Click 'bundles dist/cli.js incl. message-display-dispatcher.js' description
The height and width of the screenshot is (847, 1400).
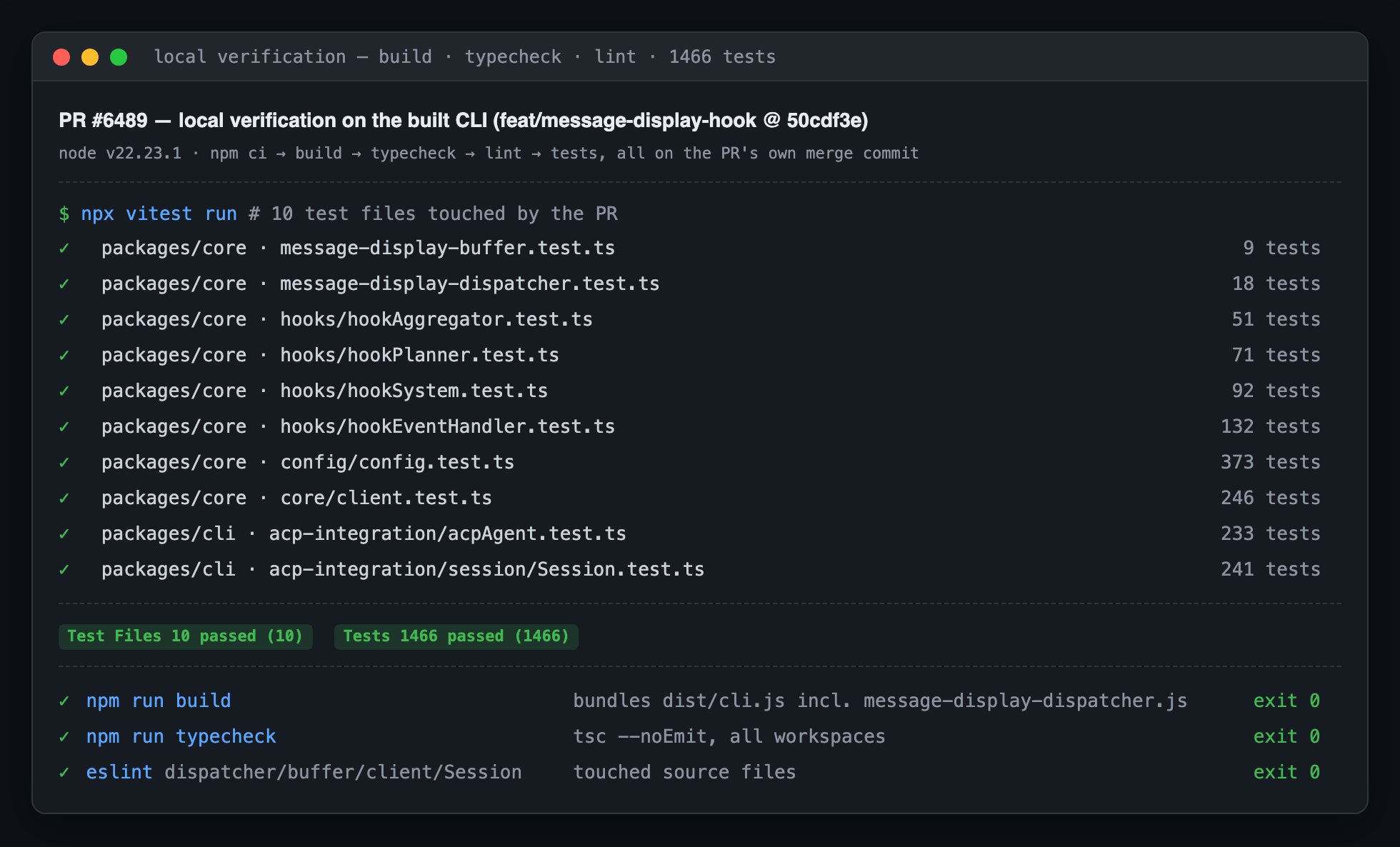coord(880,701)
